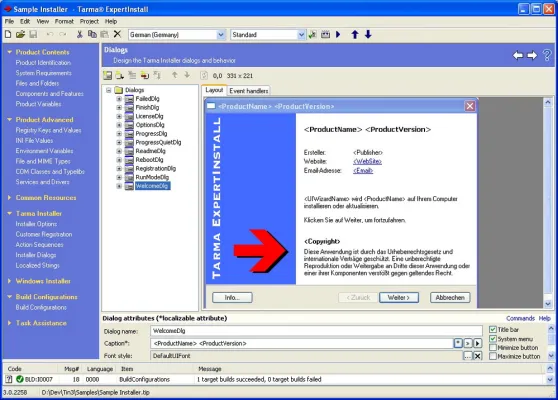Enable the Minimize button checkbox
Viewport: 558px width, 400px height.
click(x=493, y=347)
